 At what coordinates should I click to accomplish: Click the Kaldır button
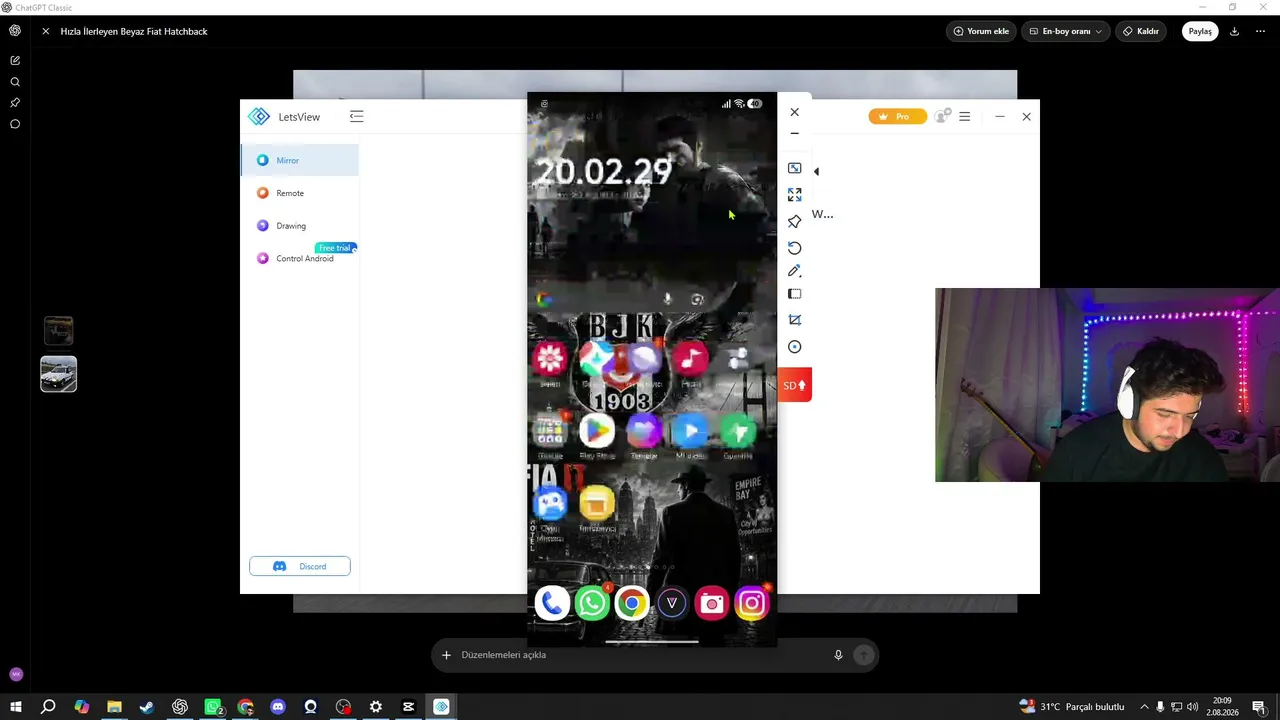1141,31
